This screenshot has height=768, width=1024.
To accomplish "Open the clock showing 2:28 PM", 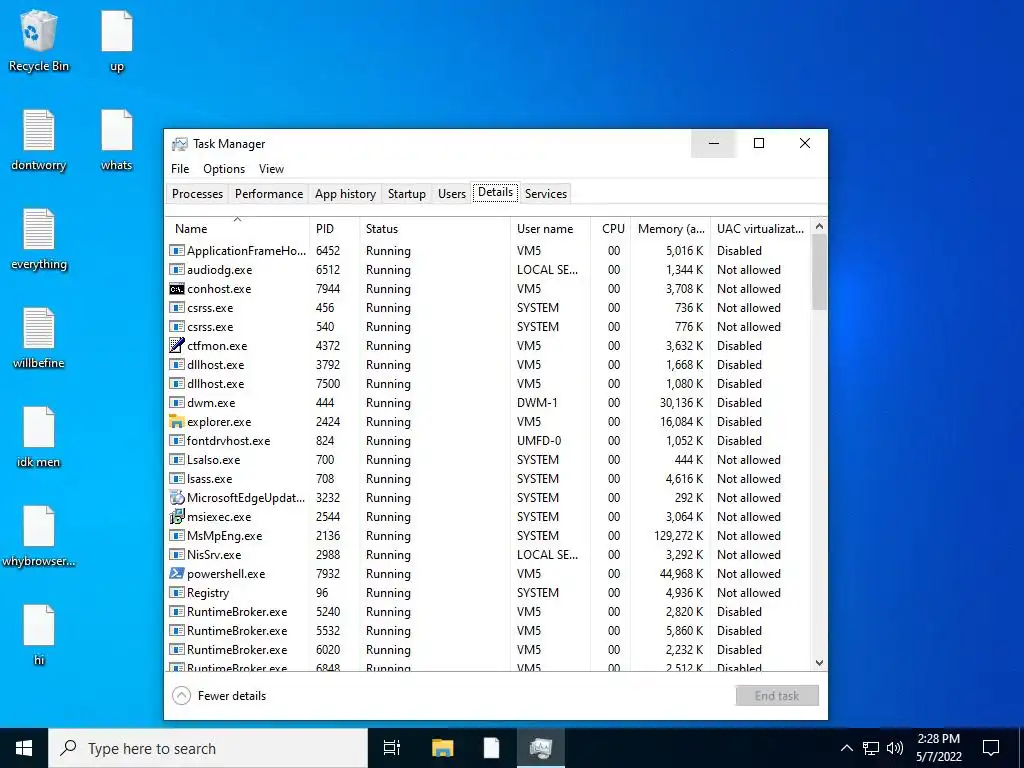I will (938, 748).
